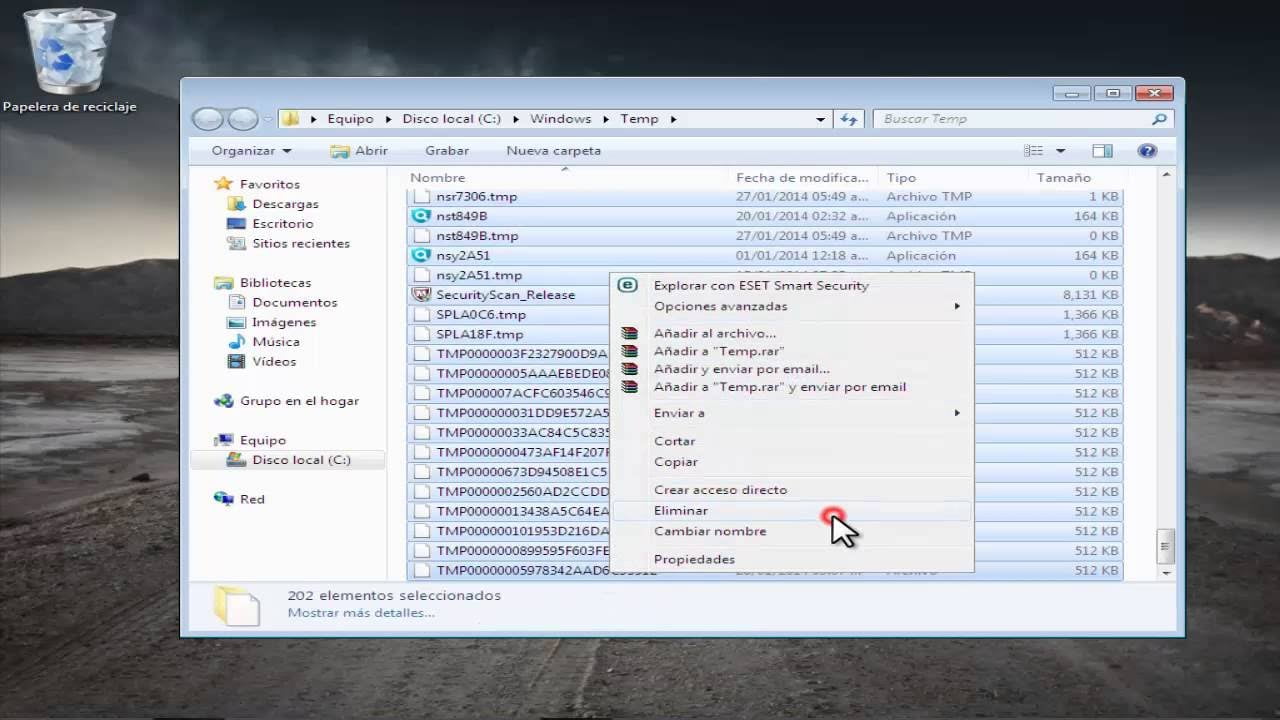The image size is (1280, 720).
Task: Click the WinRAR icon beside Añadir al archivo
Action: (x=629, y=333)
